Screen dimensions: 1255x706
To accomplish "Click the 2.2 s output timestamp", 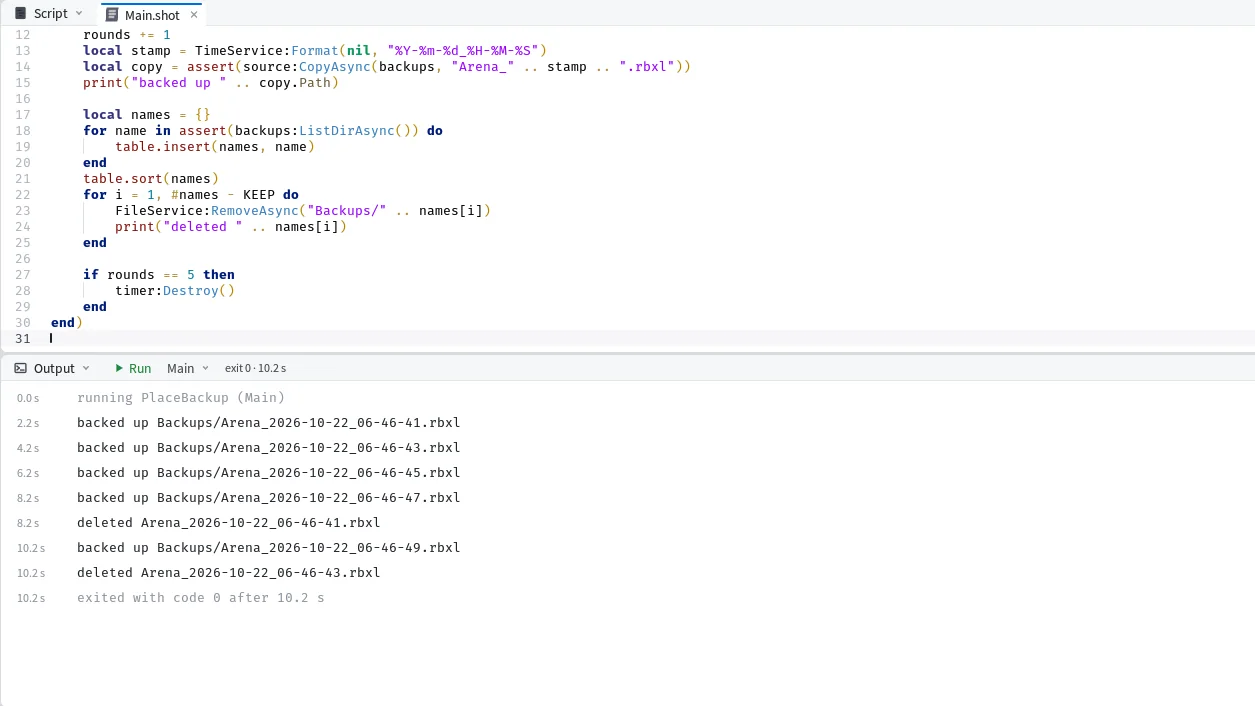I will click(28, 423).
